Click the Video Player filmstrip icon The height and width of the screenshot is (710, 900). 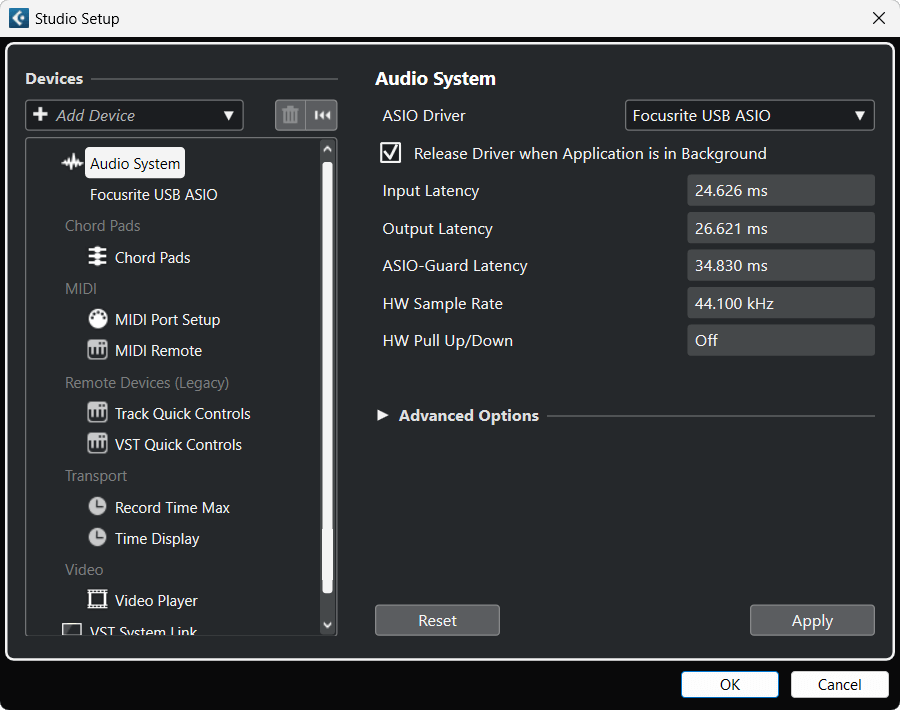[x=97, y=600]
